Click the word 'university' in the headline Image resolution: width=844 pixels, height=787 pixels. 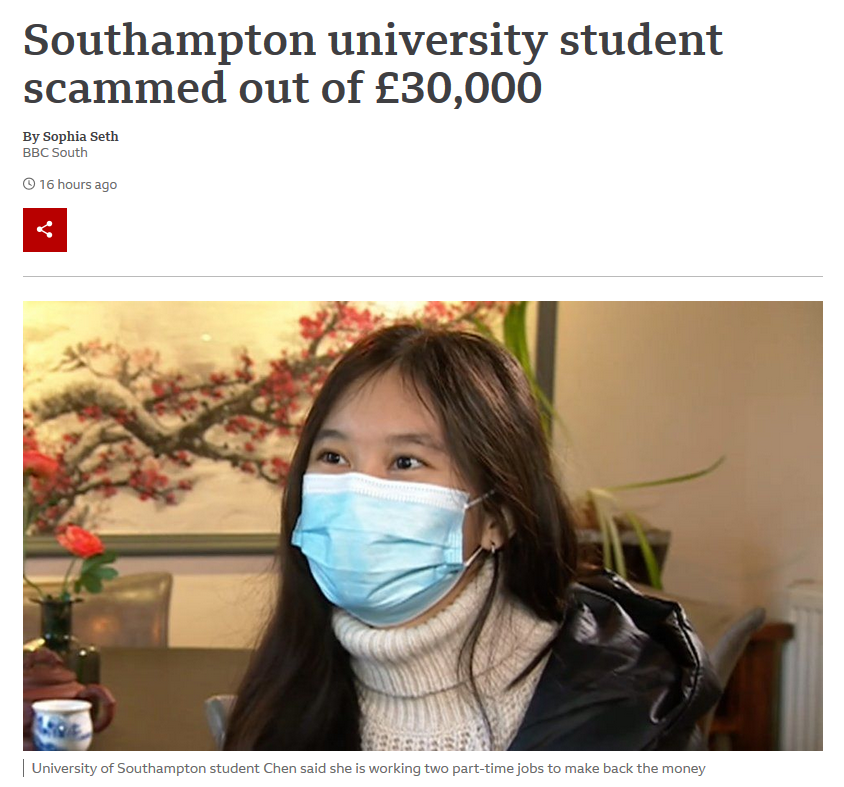pos(438,41)
